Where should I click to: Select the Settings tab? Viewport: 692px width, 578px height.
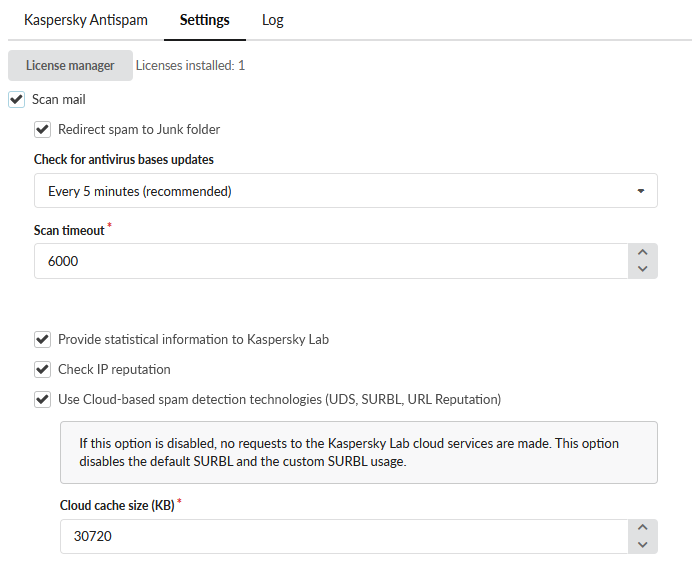point(204,20)
